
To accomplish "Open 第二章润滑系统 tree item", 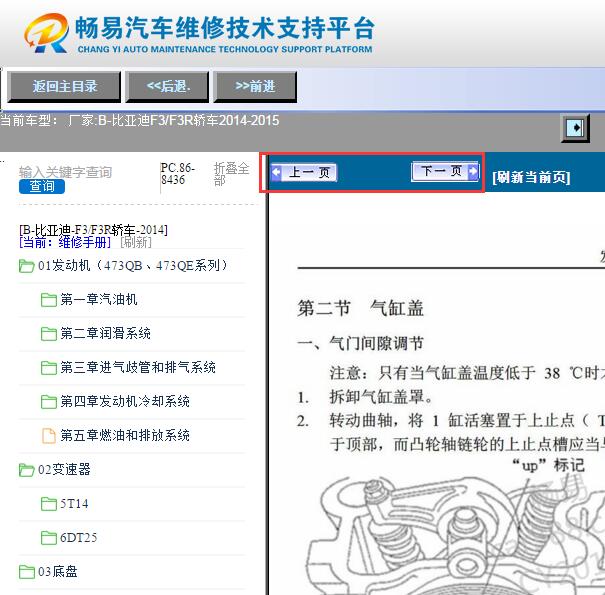I will (x=105, y=334).
